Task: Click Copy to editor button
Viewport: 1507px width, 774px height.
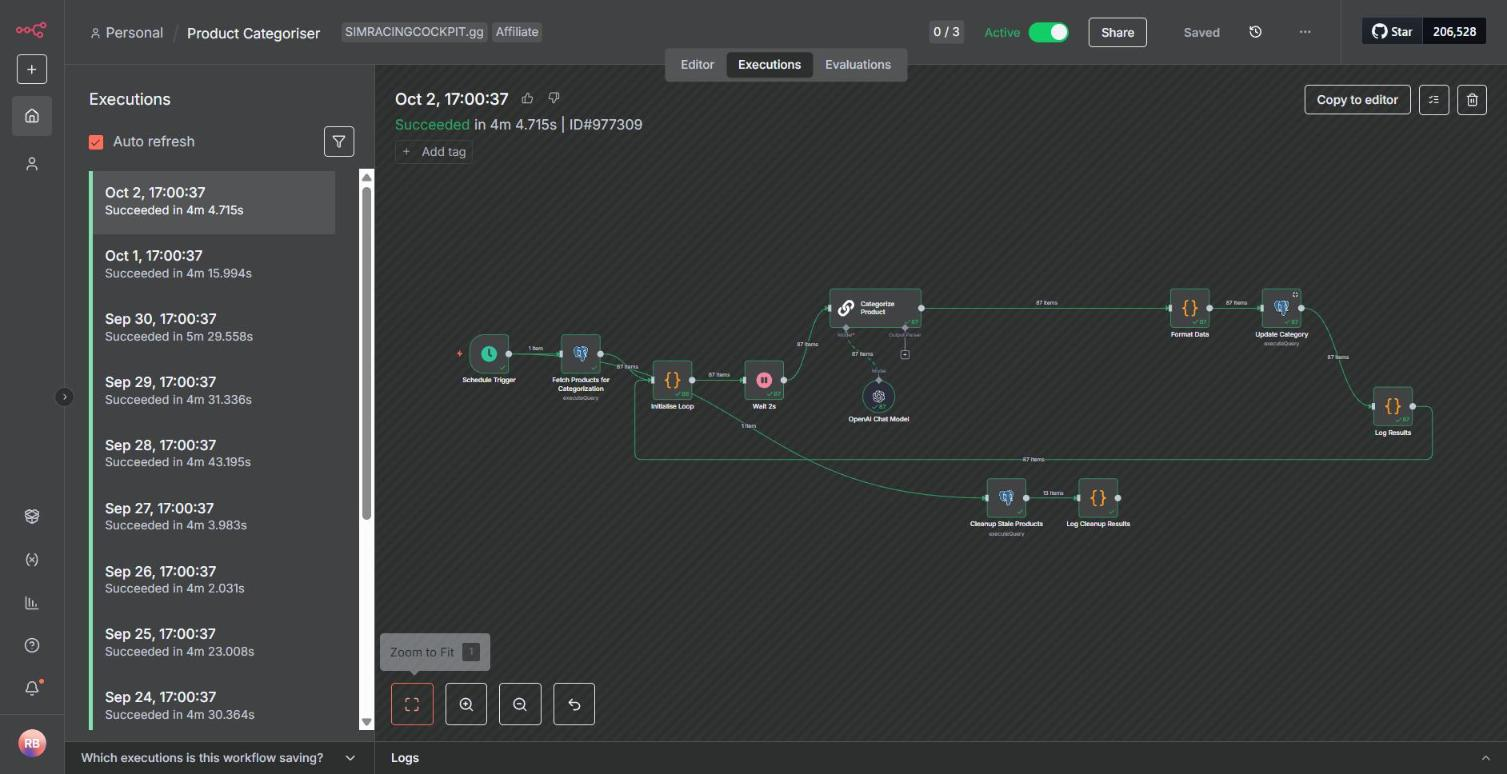Action: tap(1357, 99)
